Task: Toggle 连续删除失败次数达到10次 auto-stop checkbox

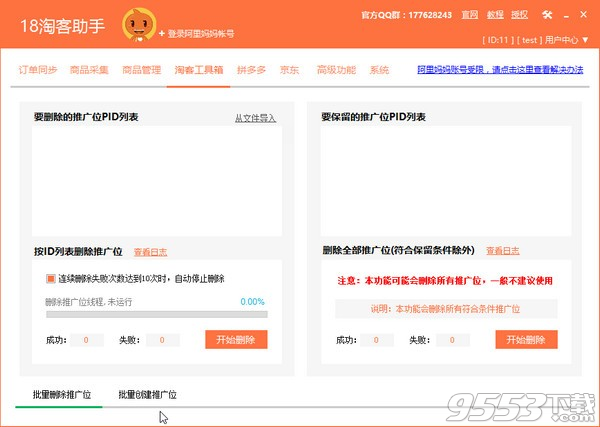Action: click(51, 279)
